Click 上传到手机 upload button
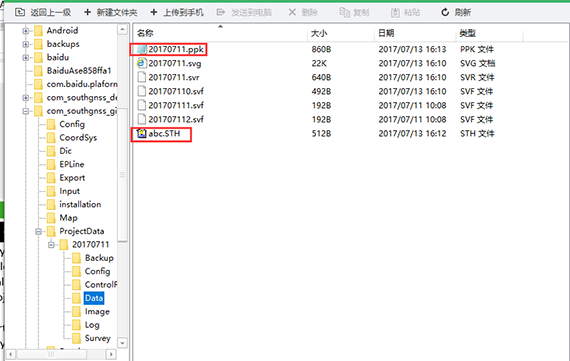Image resolution: width=570 pixels, height=361 pixels. 177,12
